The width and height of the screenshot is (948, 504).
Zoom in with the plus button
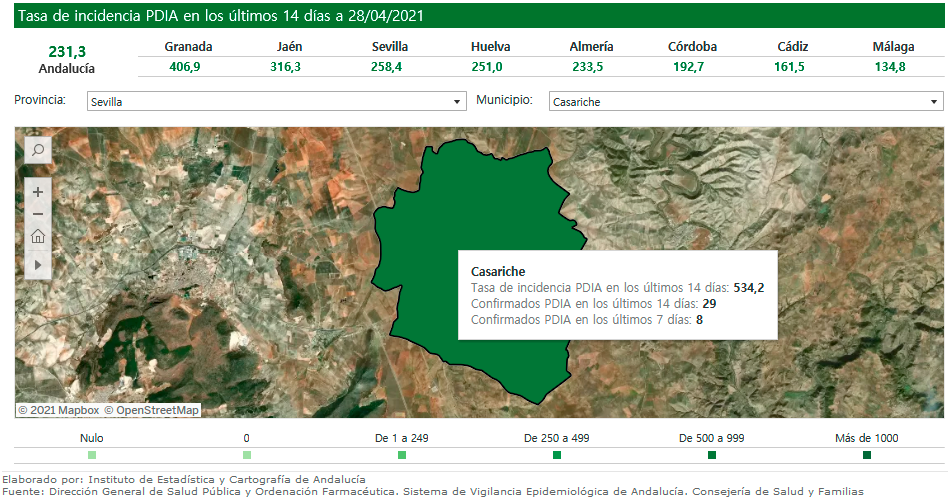tap(38, 191)
